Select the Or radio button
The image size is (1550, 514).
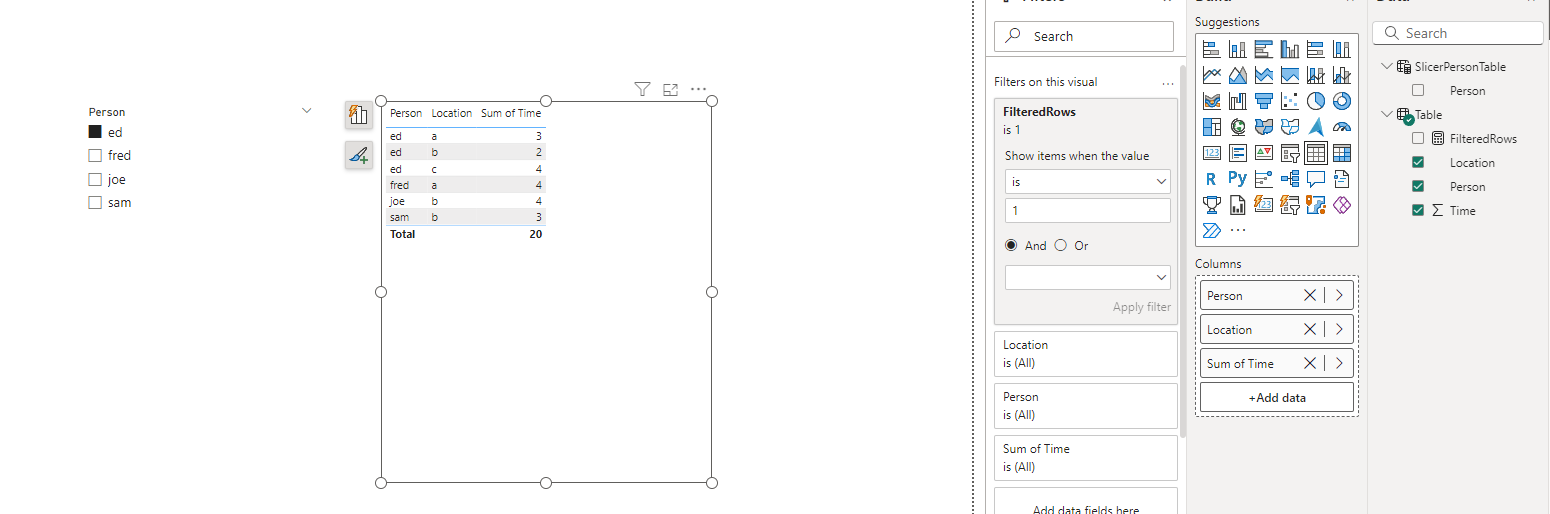1061,245
